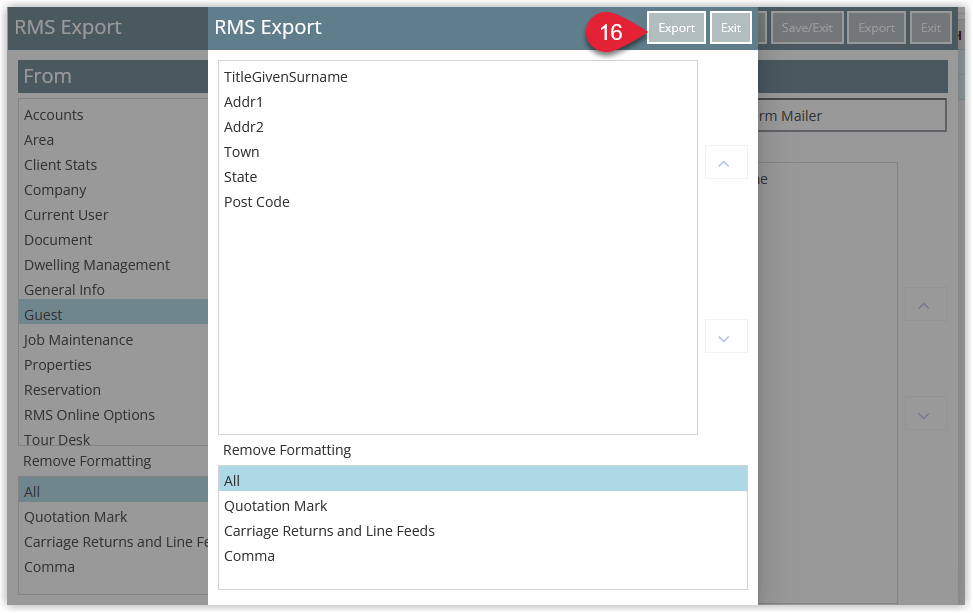Choose General Info in the From list
973x613 pixels.
pyautogui.click(x=114, y=290)
